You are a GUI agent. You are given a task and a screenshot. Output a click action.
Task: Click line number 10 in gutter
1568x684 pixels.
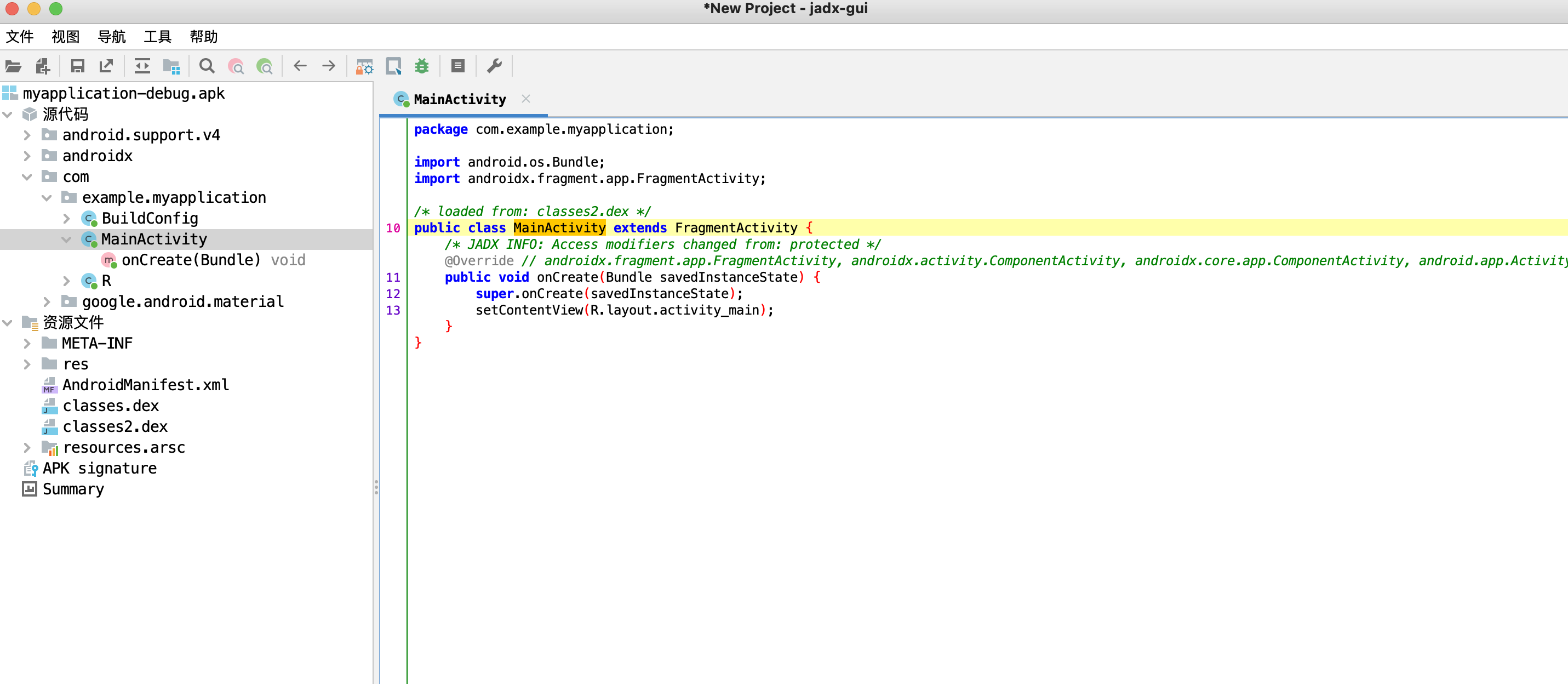[393, 228]
